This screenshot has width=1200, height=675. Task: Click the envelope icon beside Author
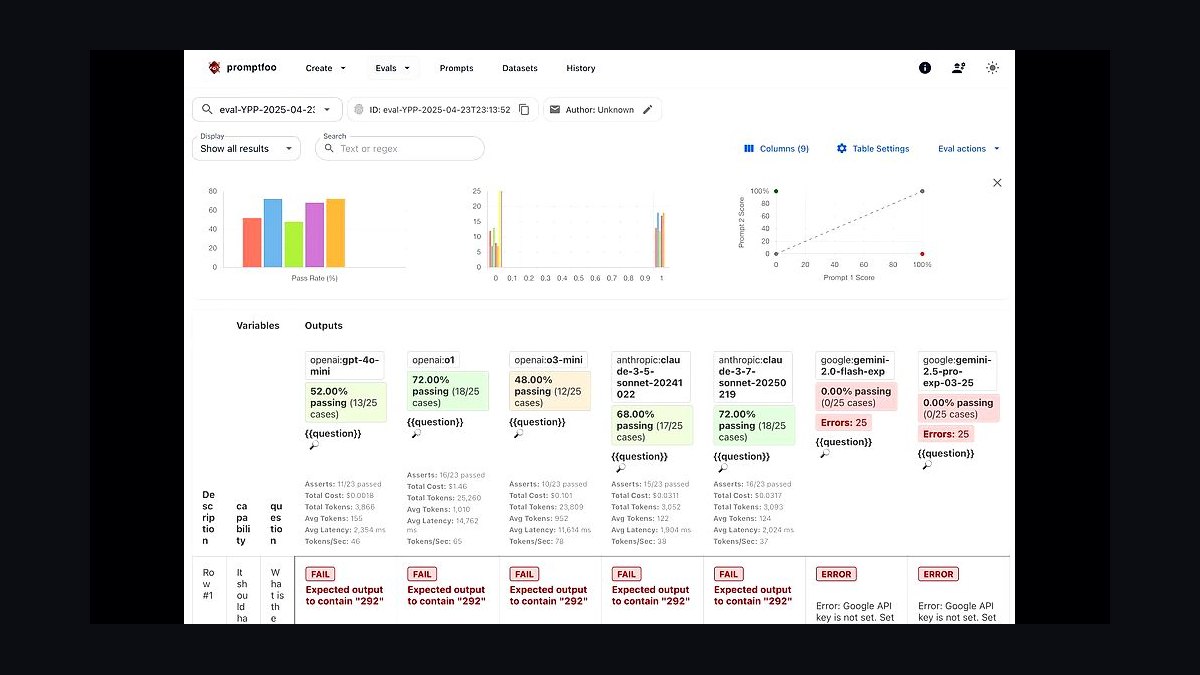tap(555, 110)
